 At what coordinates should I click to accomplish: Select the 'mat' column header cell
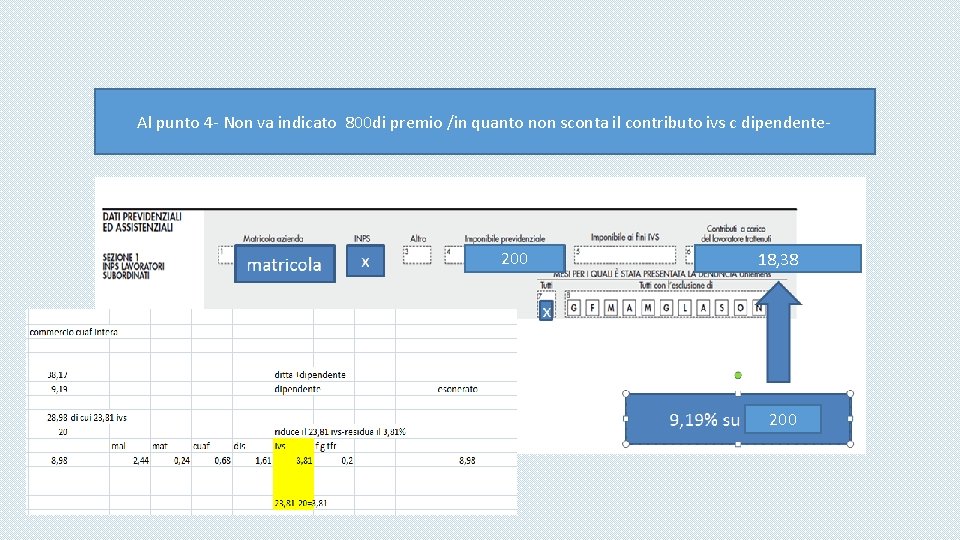click(171, 446)
